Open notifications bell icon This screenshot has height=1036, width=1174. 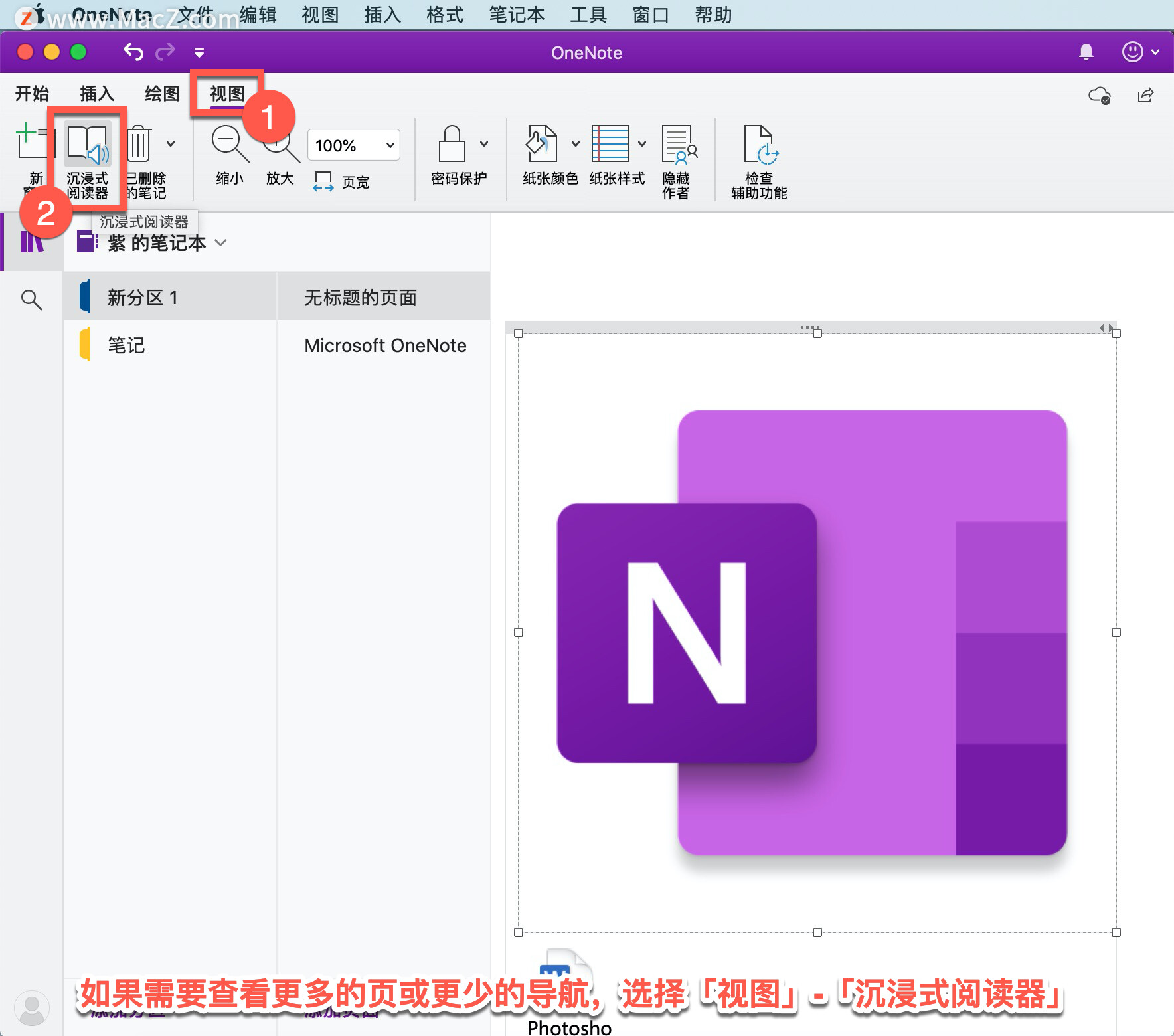[x=1086, y=52]
